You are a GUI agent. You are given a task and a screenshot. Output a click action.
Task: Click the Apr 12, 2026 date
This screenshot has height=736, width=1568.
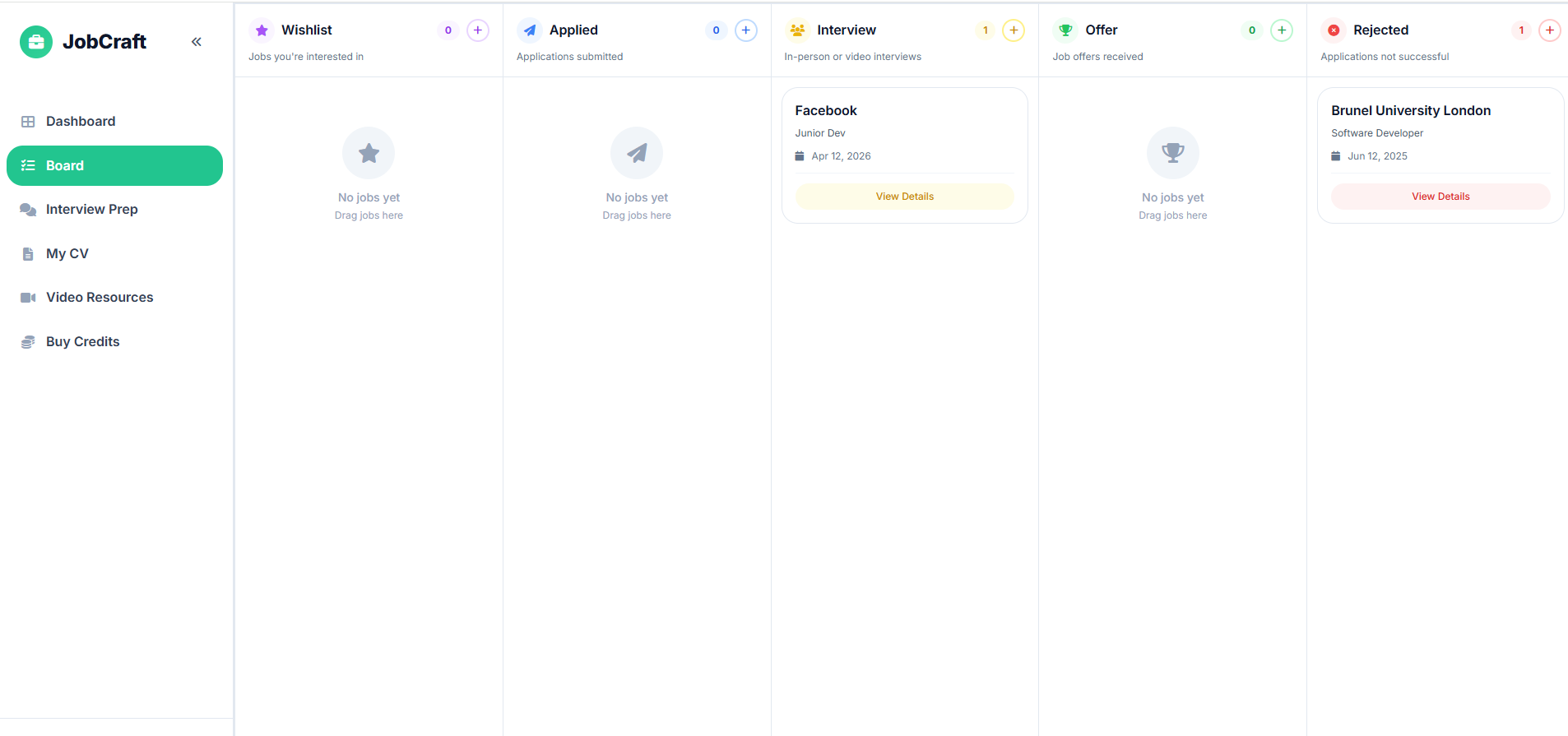coord(841,156)
